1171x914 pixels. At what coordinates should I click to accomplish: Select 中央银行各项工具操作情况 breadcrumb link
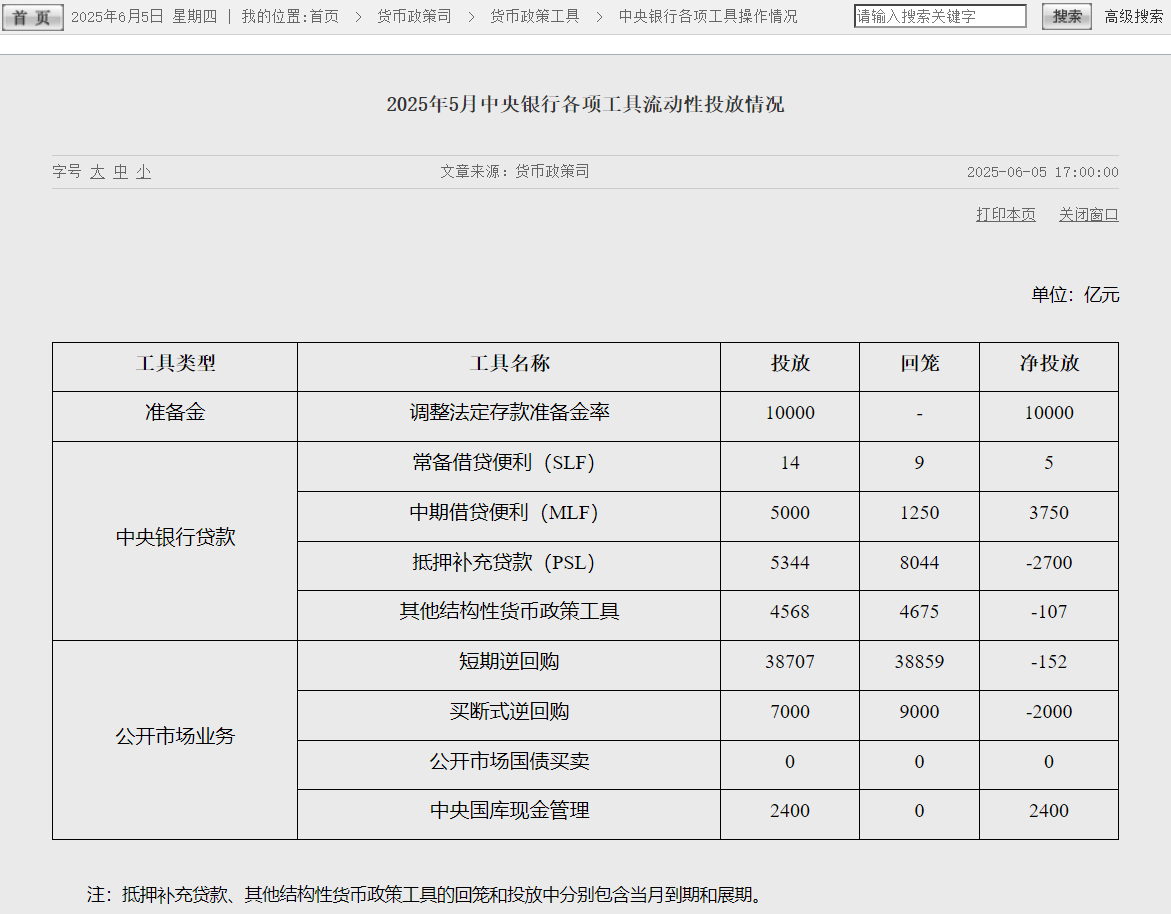pos(707,17)
